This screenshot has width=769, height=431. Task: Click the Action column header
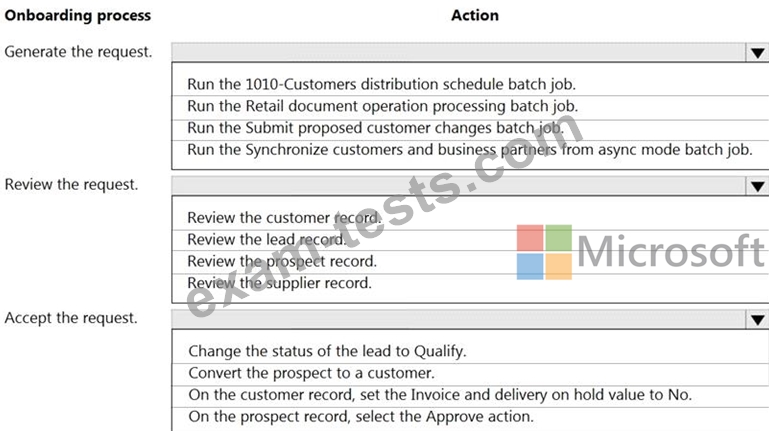click(474, 15)
